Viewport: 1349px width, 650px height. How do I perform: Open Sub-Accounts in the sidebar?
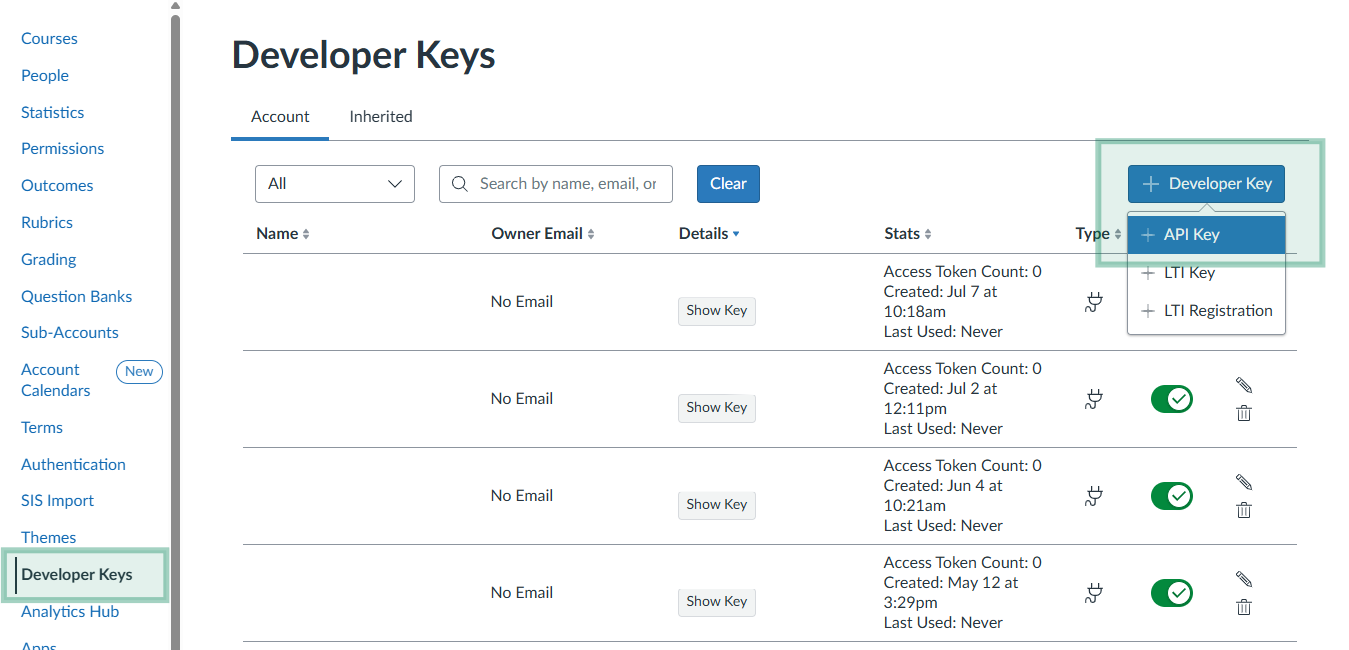(x=70, y=333)
